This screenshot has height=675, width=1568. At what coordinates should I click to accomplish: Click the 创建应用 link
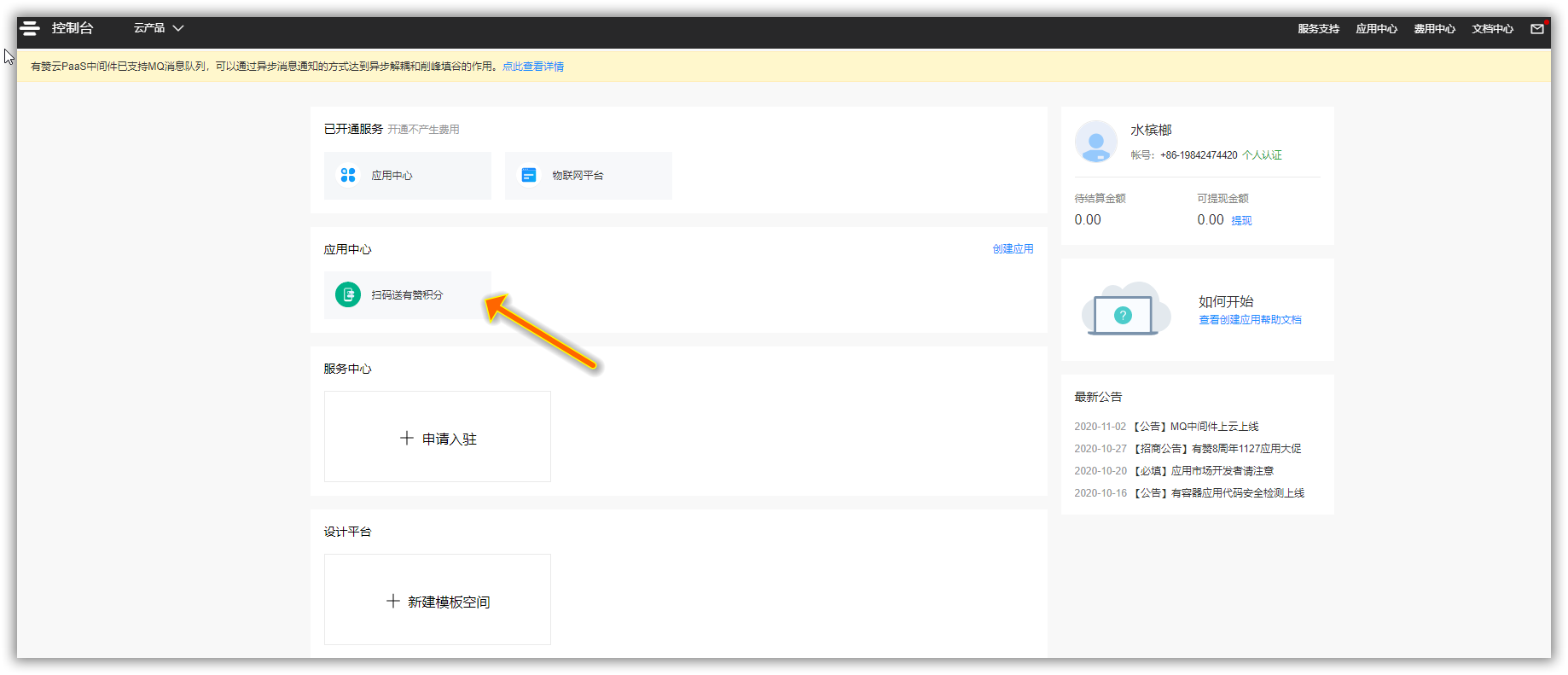pyautogui.click(x=1013, y=249)
